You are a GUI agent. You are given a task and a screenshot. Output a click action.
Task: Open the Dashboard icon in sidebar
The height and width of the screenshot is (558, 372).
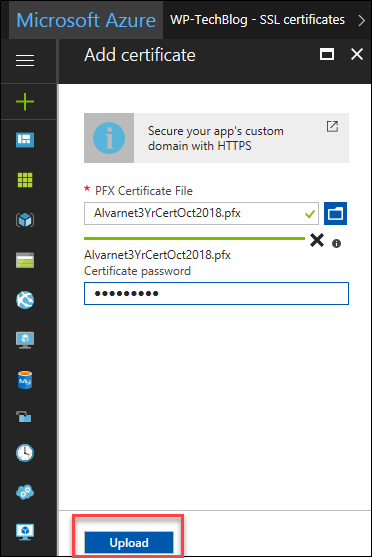click(25, 140)
